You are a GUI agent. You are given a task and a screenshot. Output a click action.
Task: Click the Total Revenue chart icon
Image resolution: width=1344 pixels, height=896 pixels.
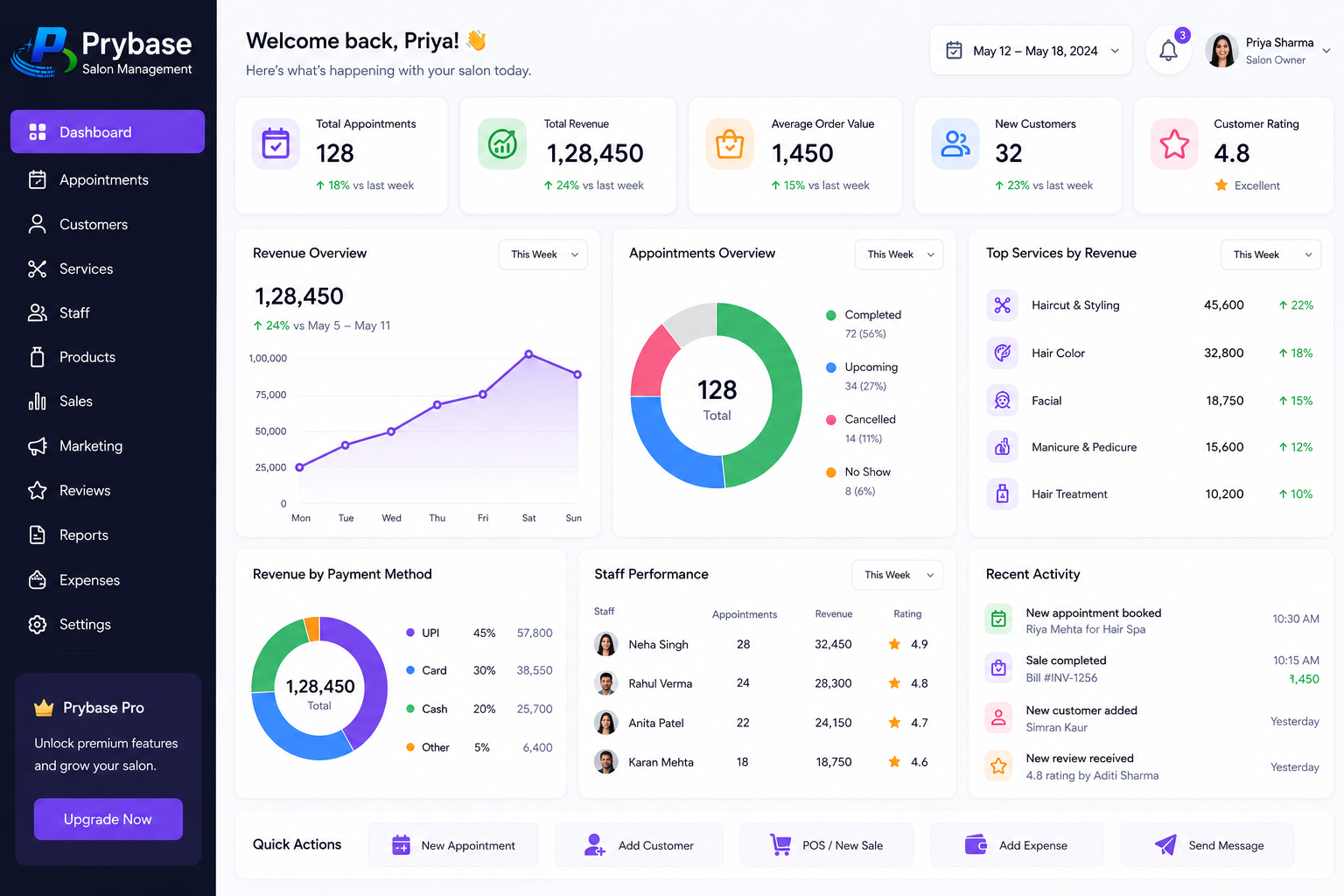pyautogui.click(x=502, y=143)
